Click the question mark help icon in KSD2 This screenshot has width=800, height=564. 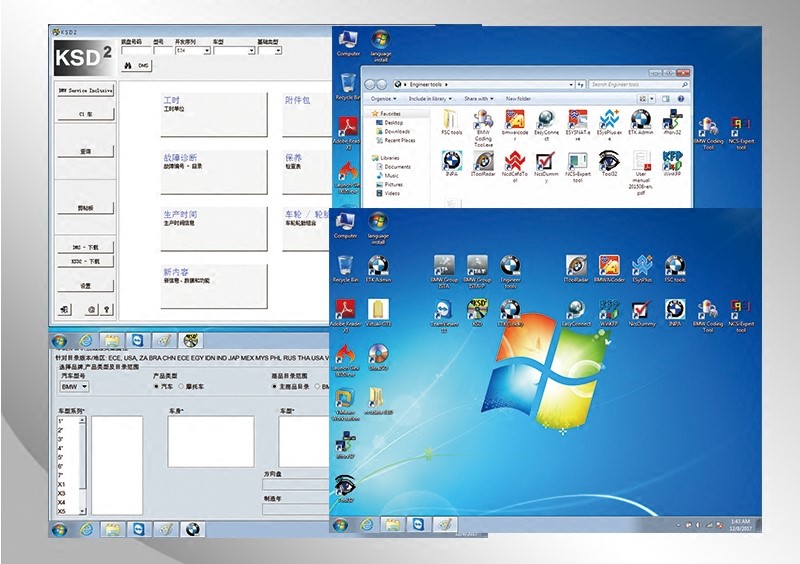(x=107, y=309)
